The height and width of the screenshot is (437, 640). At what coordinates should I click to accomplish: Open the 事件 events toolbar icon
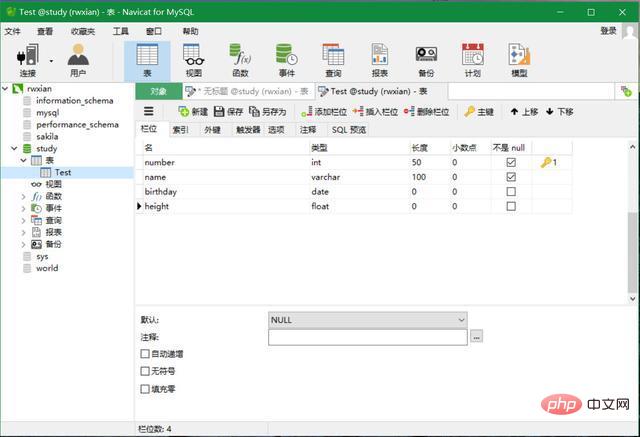point(287,60)
